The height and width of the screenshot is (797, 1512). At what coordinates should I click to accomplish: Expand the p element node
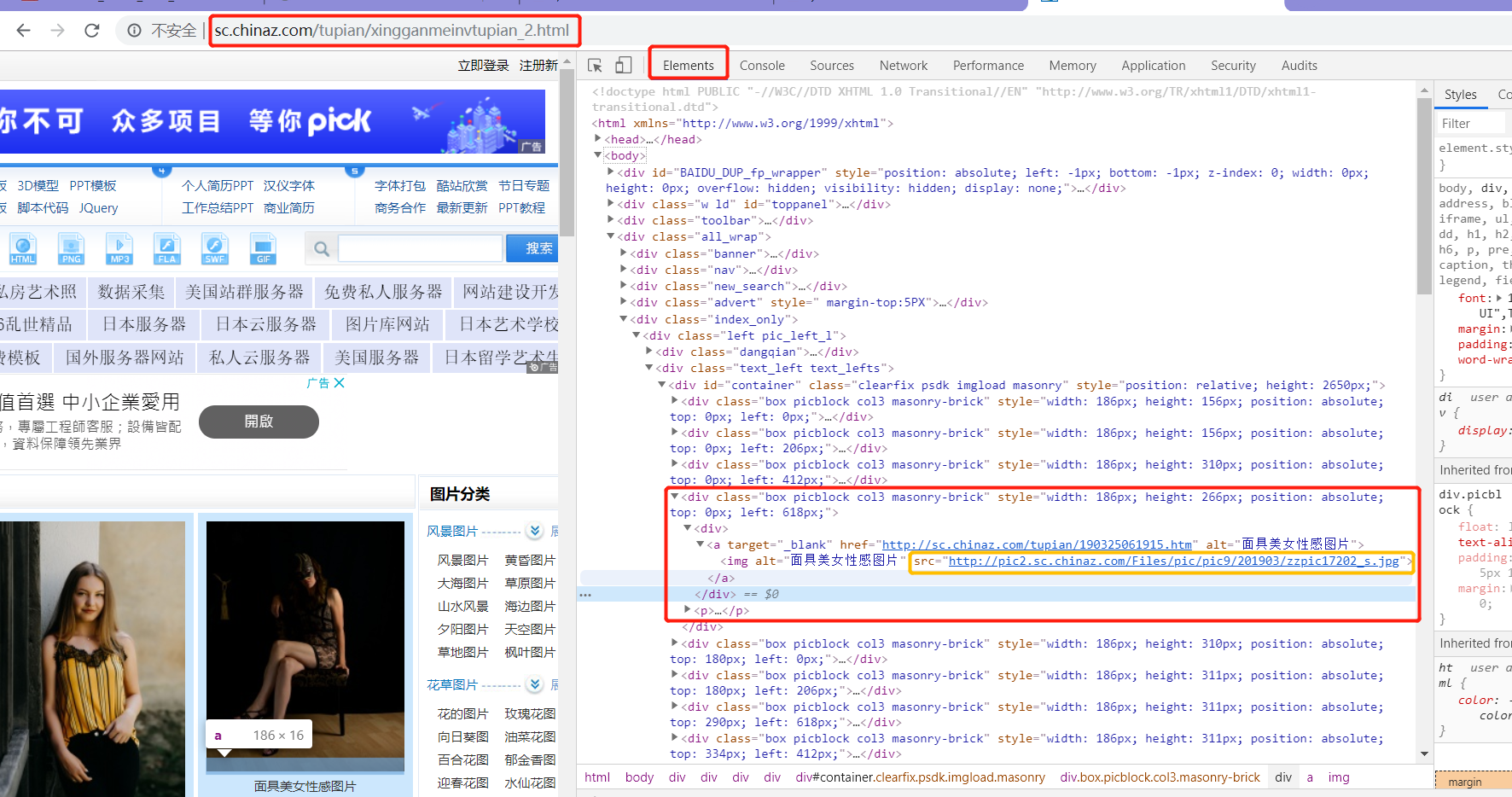688,610
